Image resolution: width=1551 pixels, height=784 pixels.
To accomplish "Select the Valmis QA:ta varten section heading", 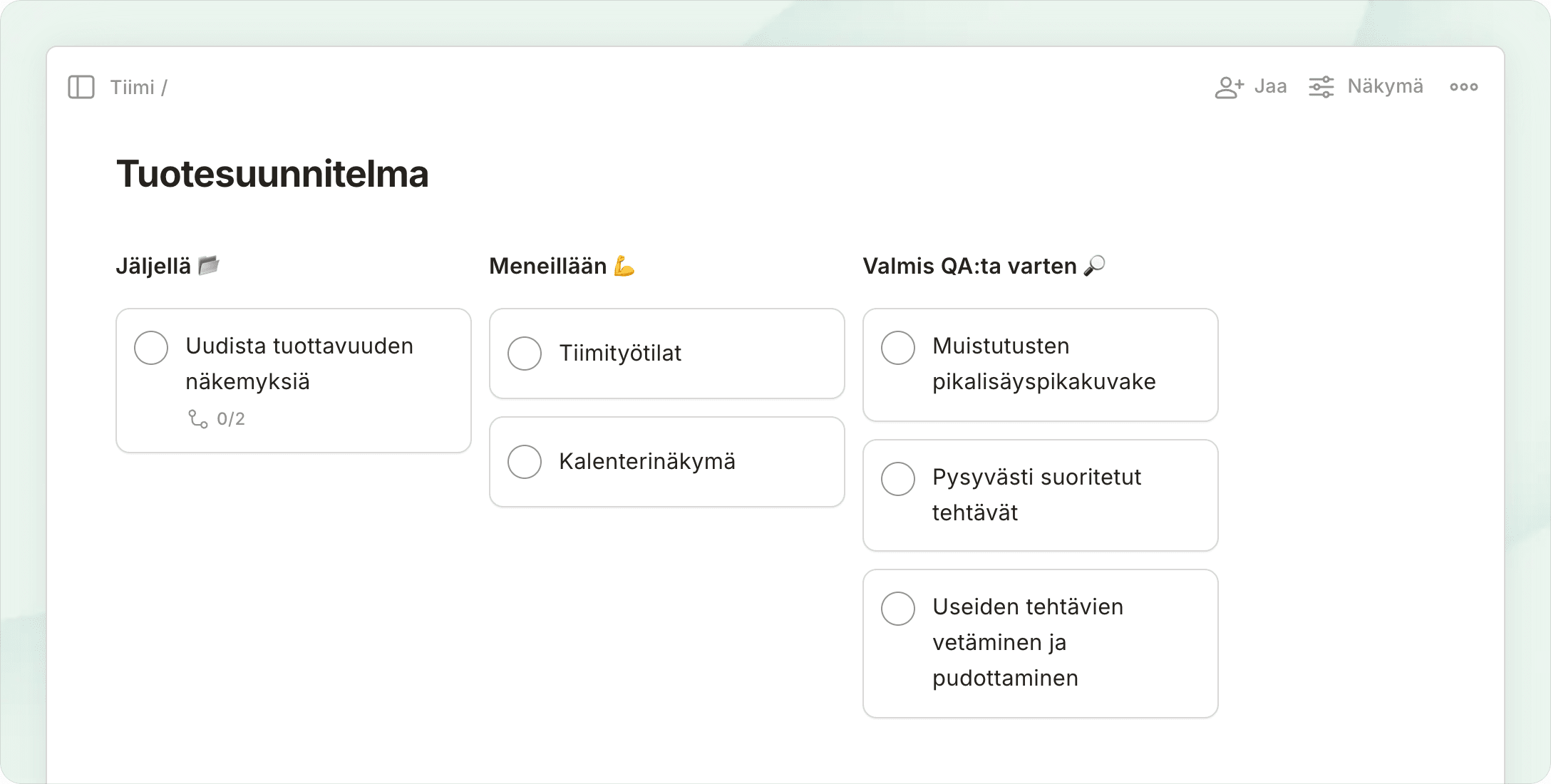I will (x=969, y=266).
